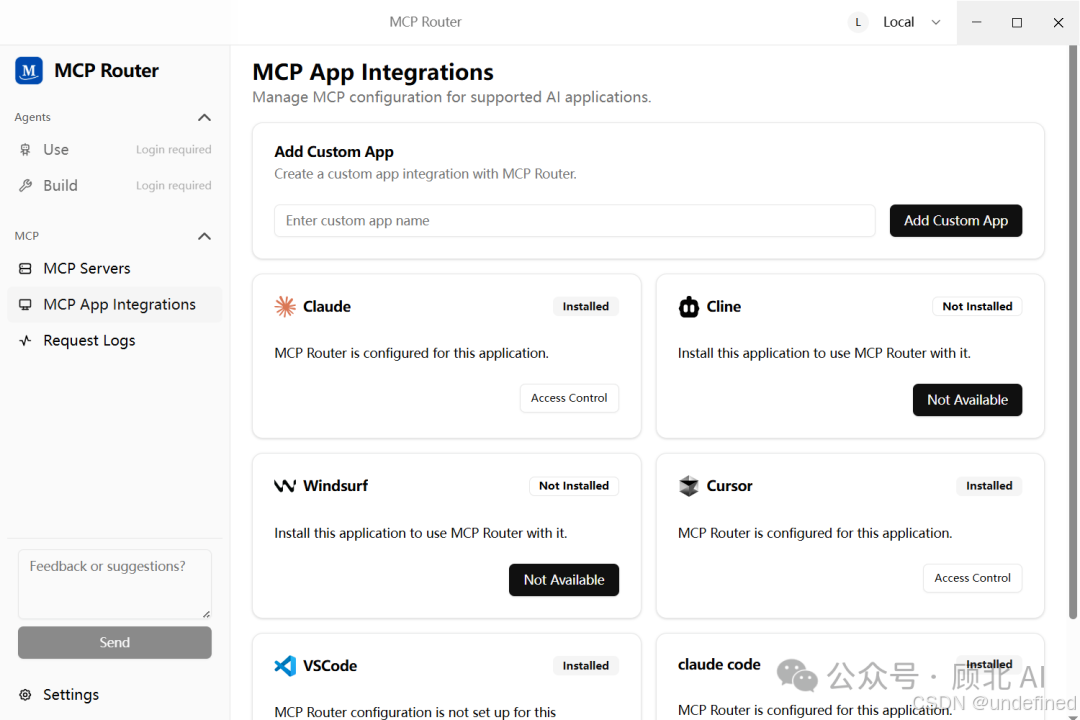The height and width of the screenshot is (720, 1080).
Task: Click the Installed badge on Cursor card
Action: [989, 486]
